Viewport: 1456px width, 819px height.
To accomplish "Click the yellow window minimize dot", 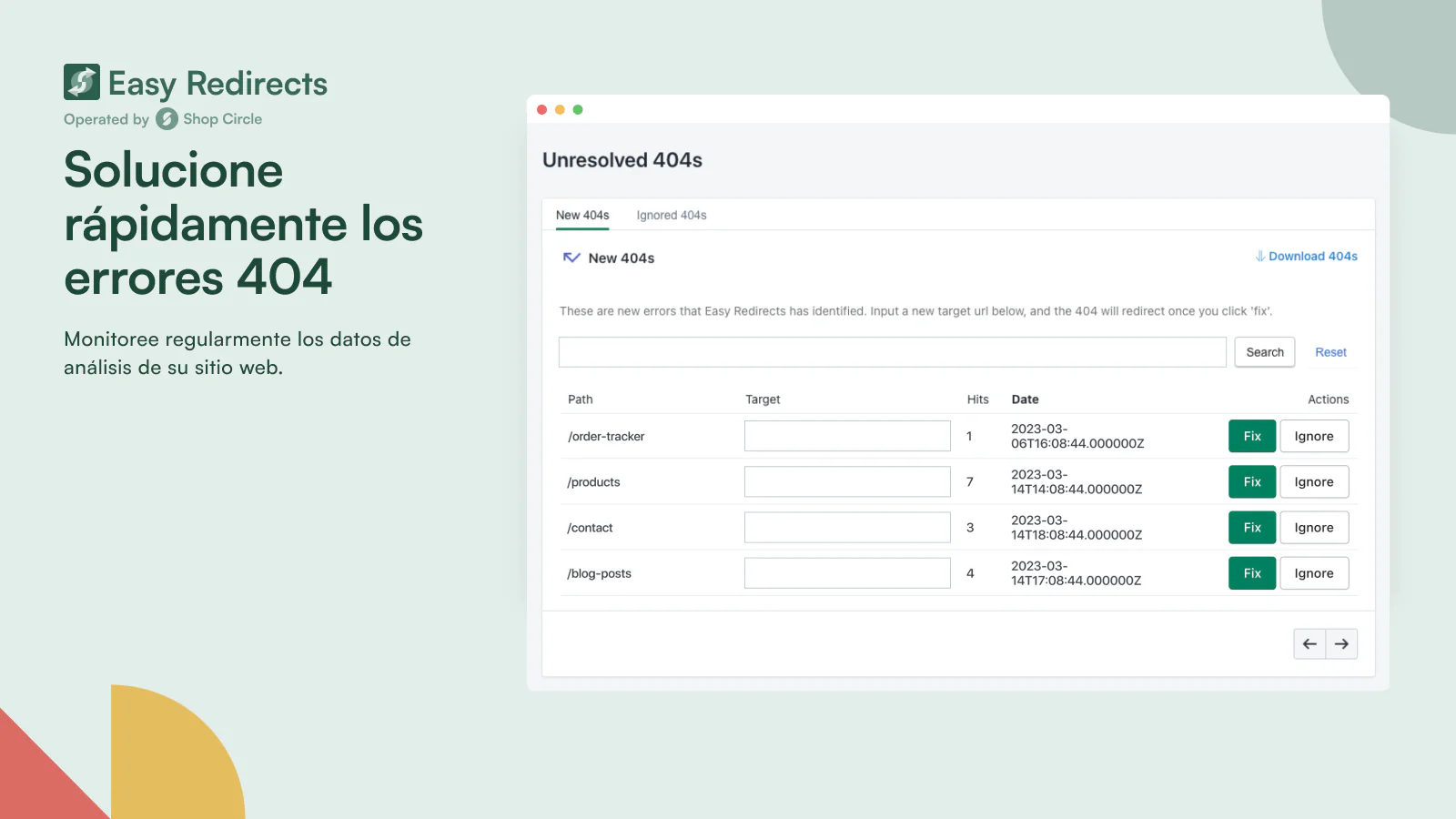I will click(560, 110).
